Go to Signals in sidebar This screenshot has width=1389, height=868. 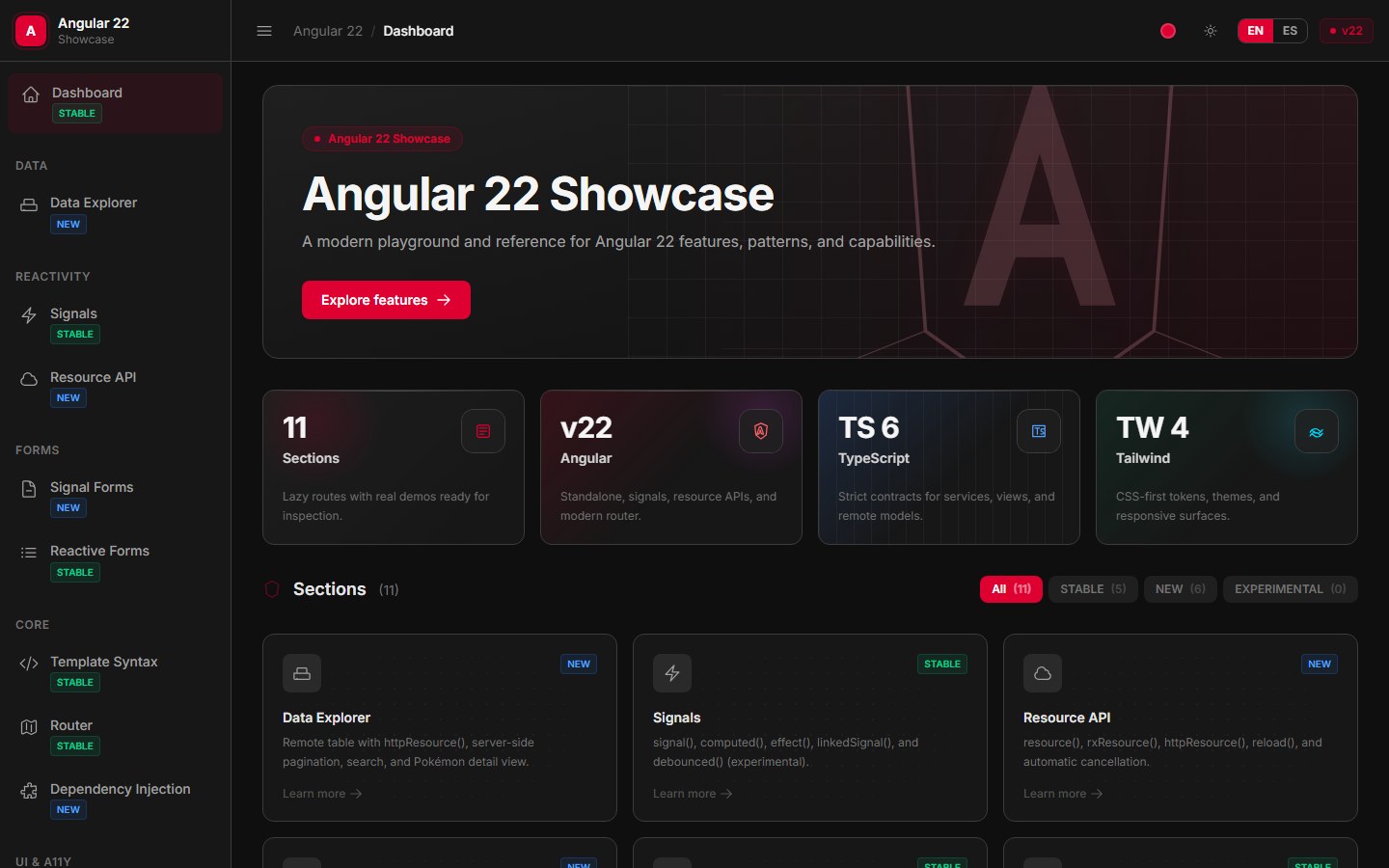pyautogui.click(x=115, y=323)
